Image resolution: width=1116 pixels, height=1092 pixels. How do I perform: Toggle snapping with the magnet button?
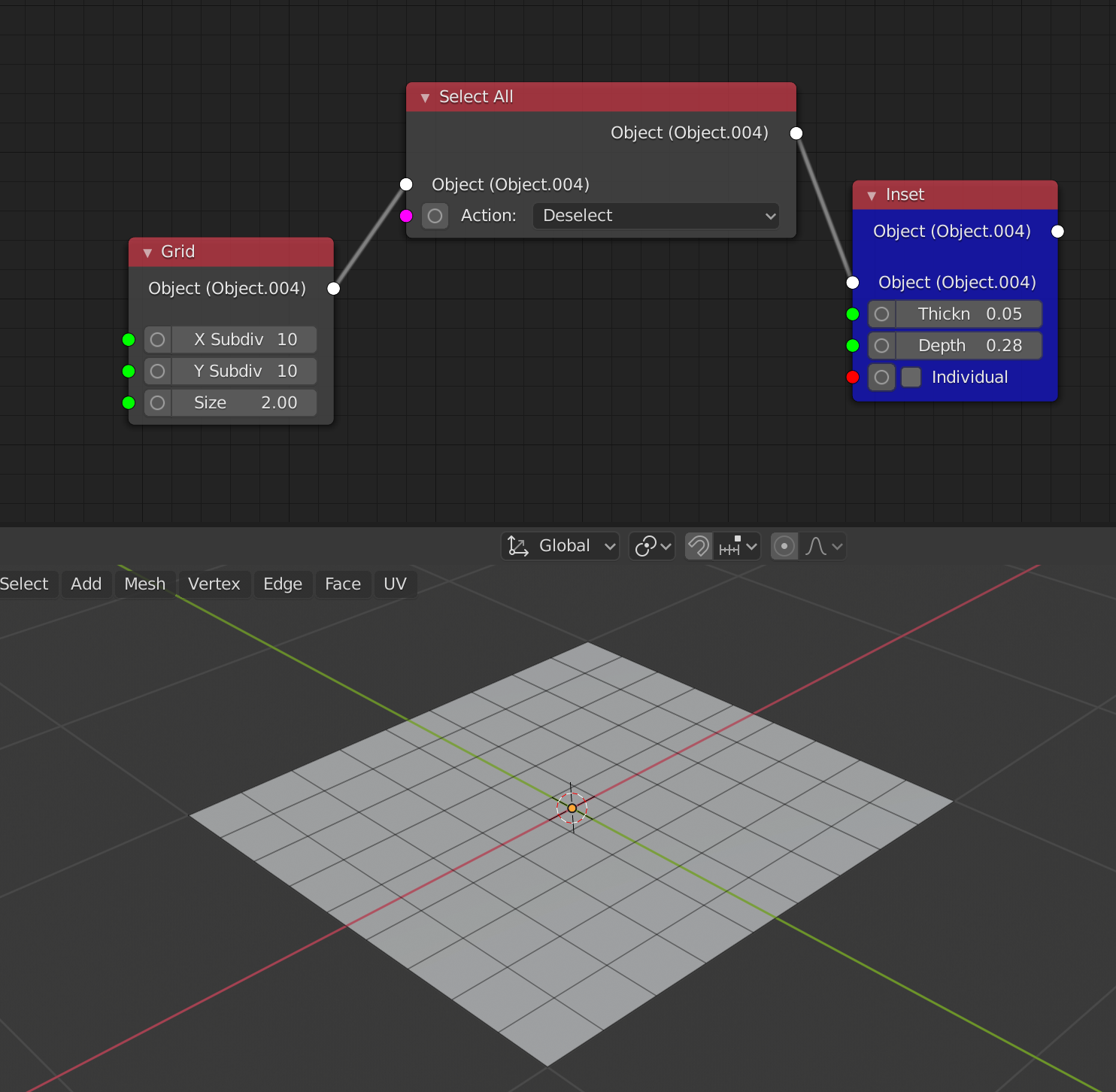pyautogui.click(x=699, y=546)
